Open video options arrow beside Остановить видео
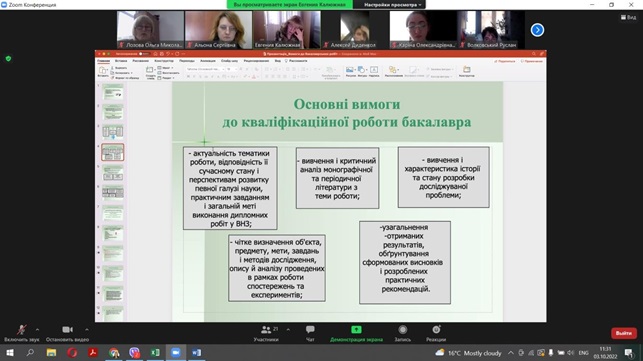Screen dimensions: 643x361 (x=87, y=329)
